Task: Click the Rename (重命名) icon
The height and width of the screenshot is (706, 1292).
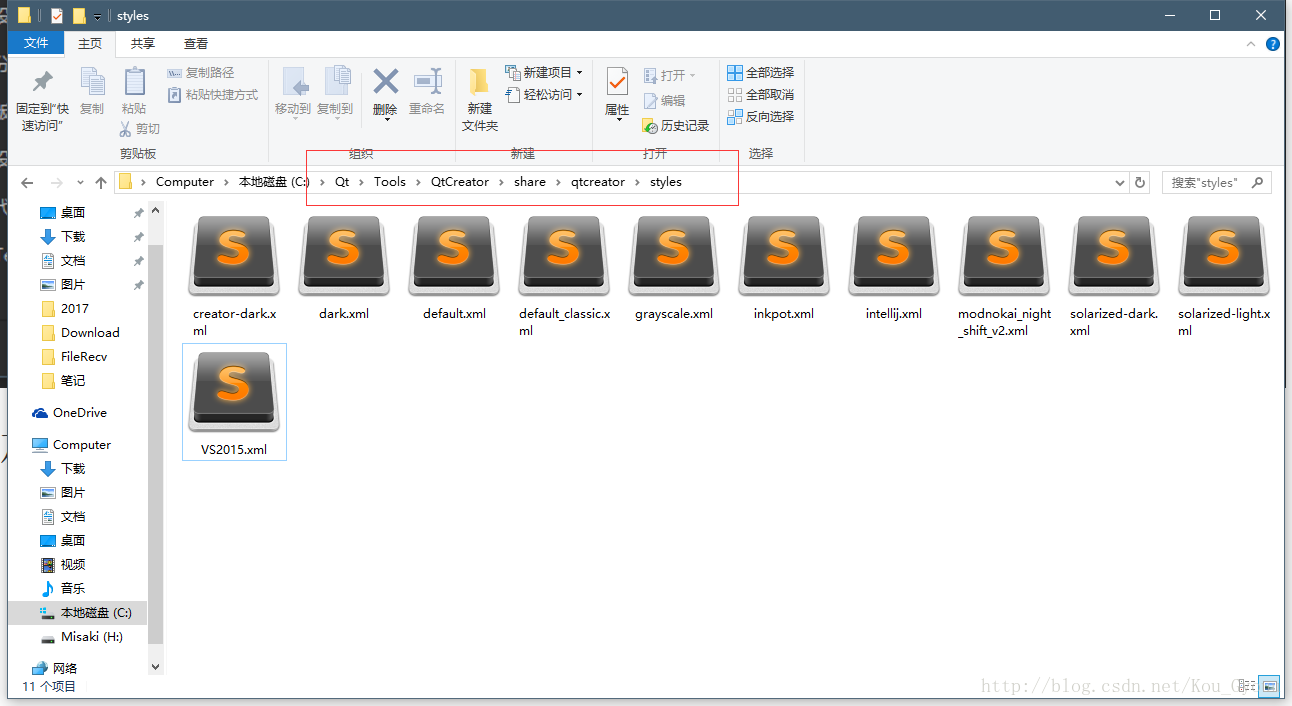Action: click(427, 82)
